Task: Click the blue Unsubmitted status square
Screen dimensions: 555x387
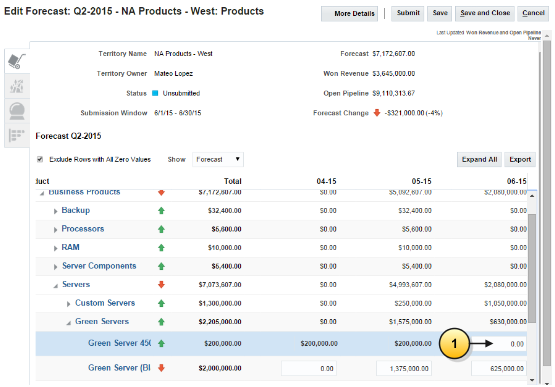Action: coord(155,93)
